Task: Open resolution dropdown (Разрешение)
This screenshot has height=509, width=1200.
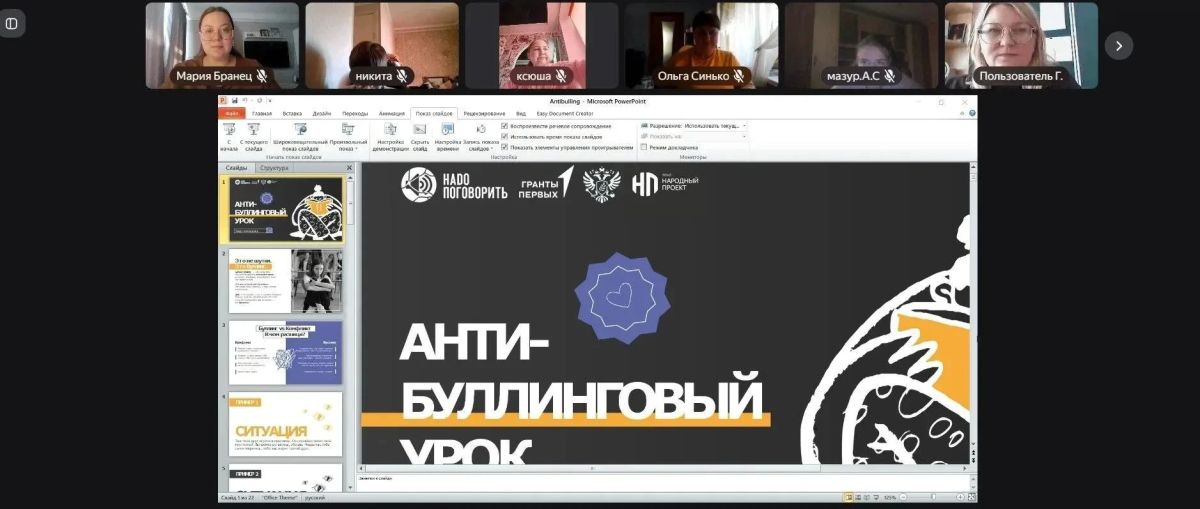Action: tap(694, 126)
